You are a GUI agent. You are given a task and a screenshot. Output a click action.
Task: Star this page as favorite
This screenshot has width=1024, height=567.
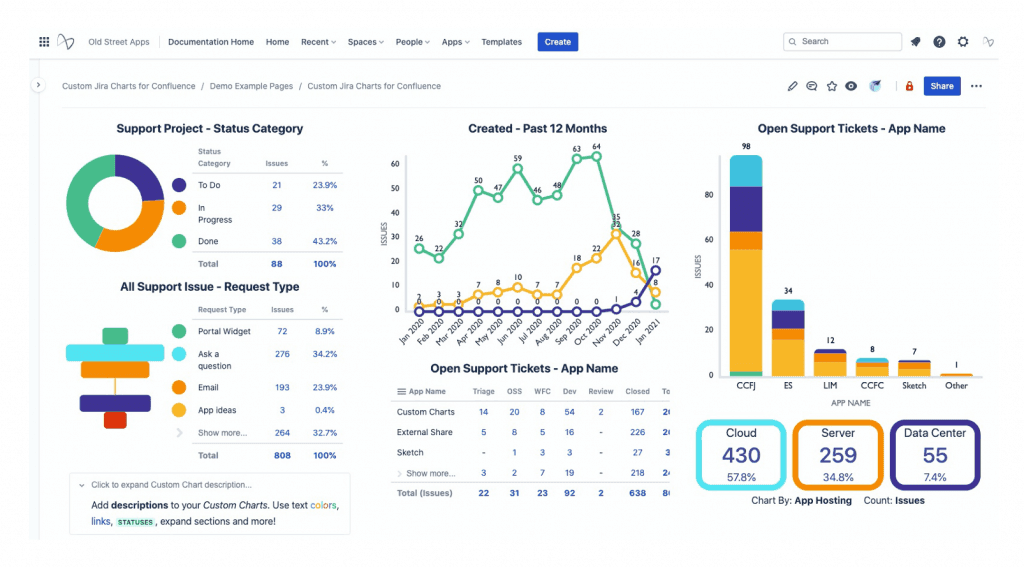tap(831, 86)
